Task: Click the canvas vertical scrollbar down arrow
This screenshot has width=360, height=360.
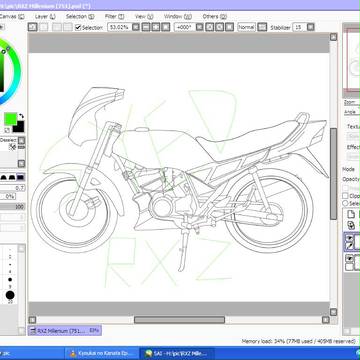Action: (333, 312)
